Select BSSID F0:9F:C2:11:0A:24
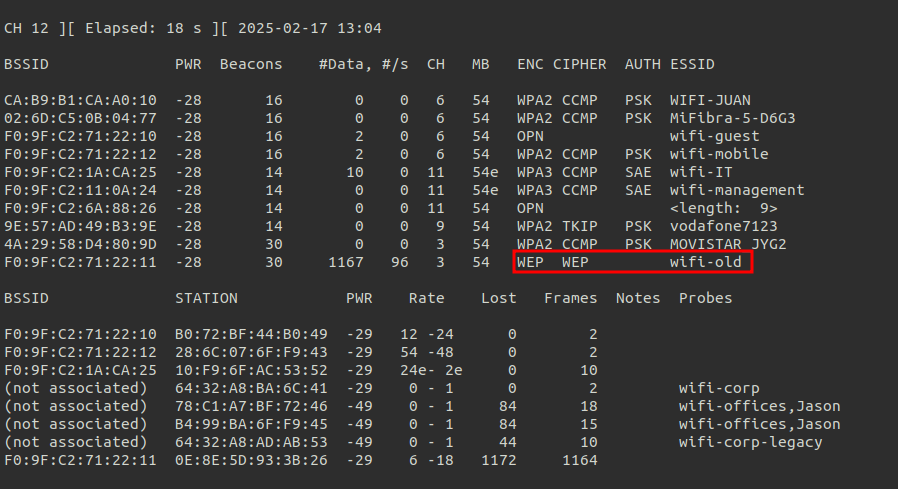 [x=80, y=190]
